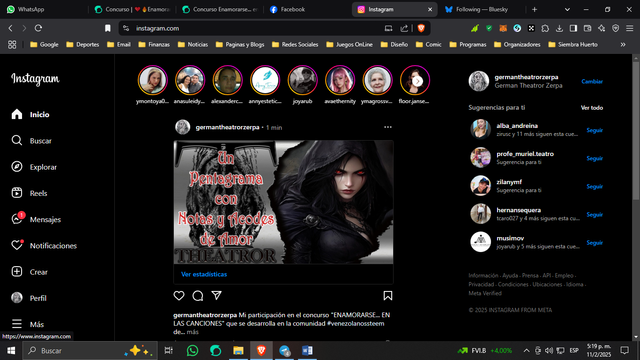
Task: Expand tab search dropdown arrow
Action: [x=567, y=9]
